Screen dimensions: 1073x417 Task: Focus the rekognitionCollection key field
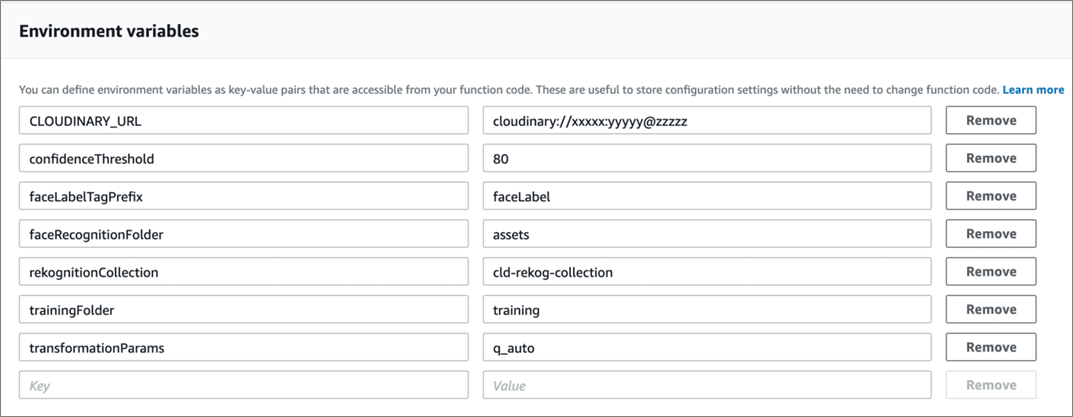pos(243,272)
